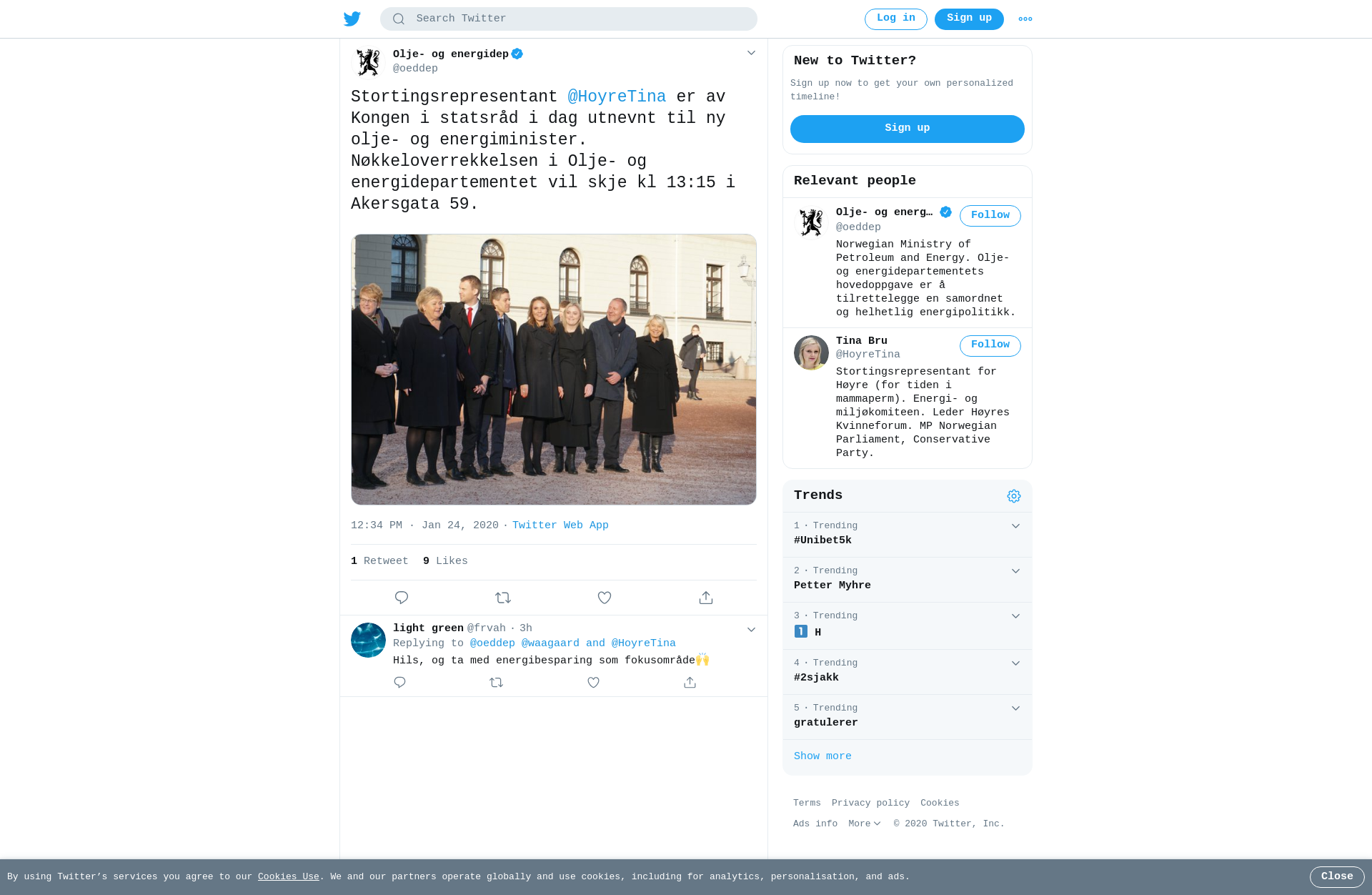
Task: Expand options chevron on light green reply
Action: (x=751, y=630)
